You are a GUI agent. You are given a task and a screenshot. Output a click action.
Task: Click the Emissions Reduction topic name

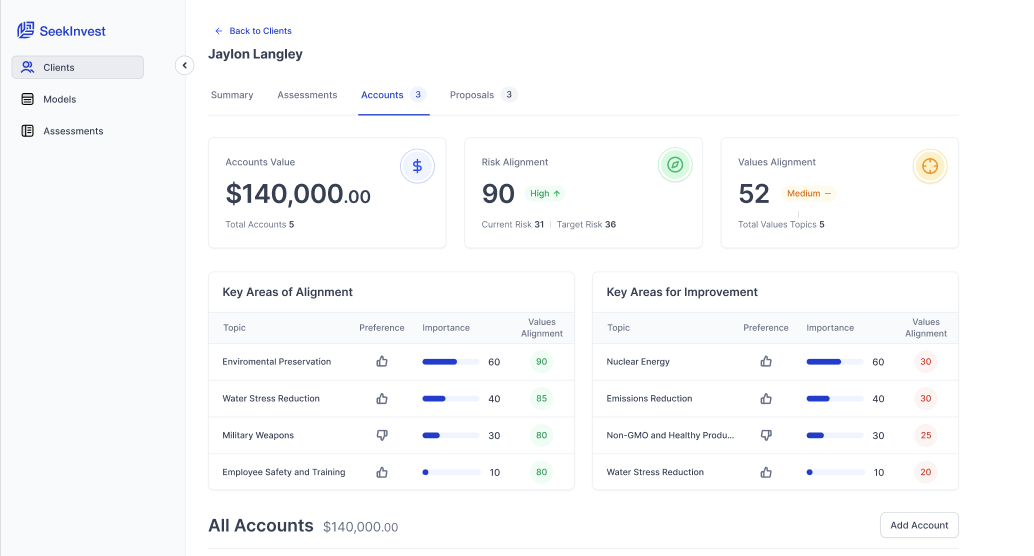[649, 398]
